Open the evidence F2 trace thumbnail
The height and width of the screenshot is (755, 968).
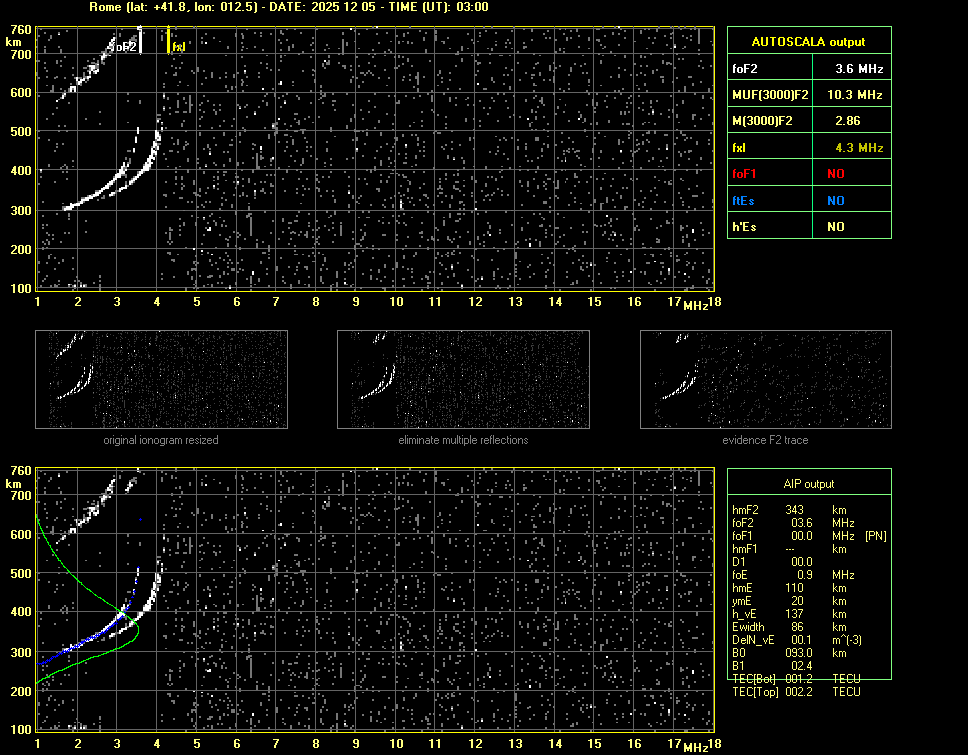(x=765, y=380)
